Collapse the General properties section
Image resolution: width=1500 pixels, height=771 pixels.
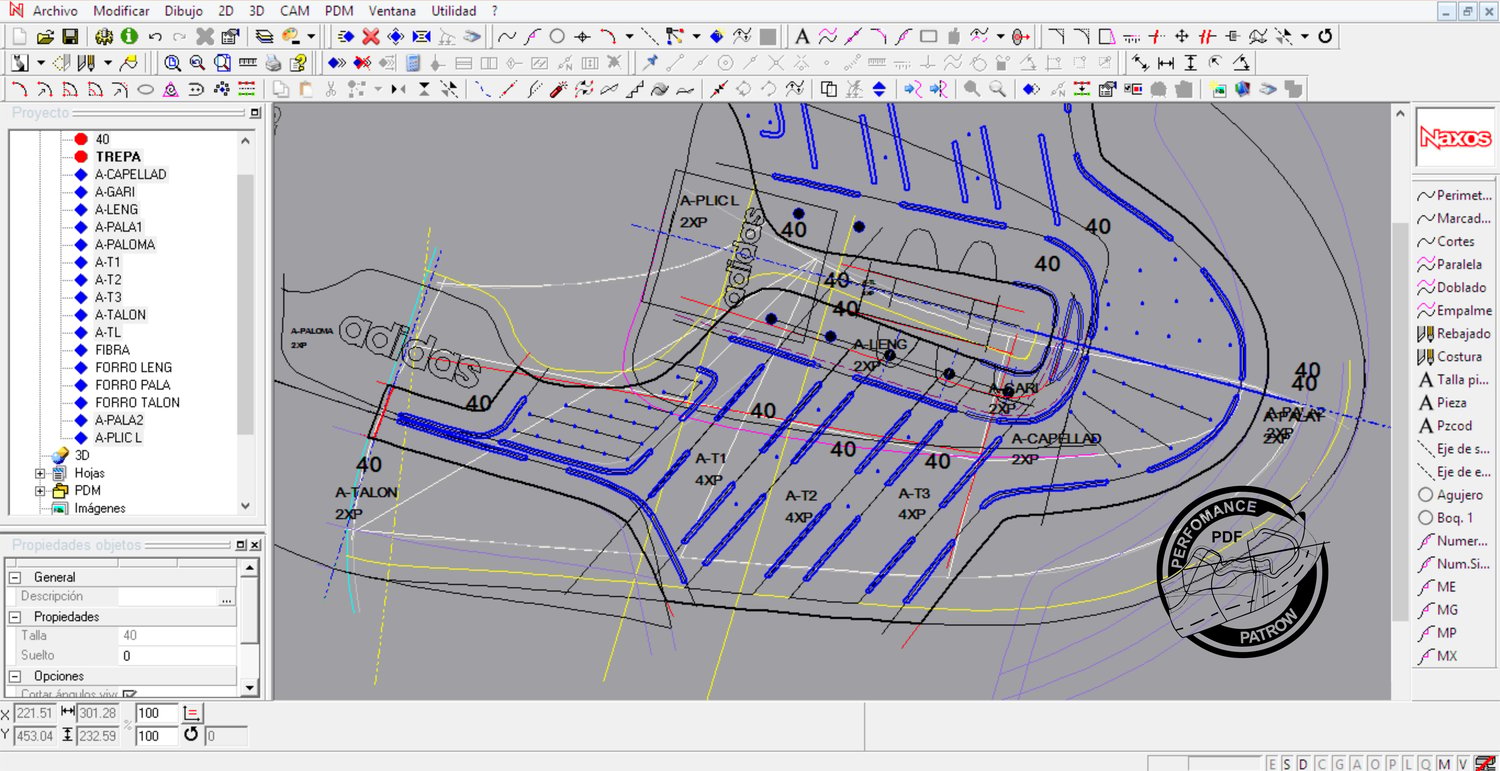[x=15, y=577]
